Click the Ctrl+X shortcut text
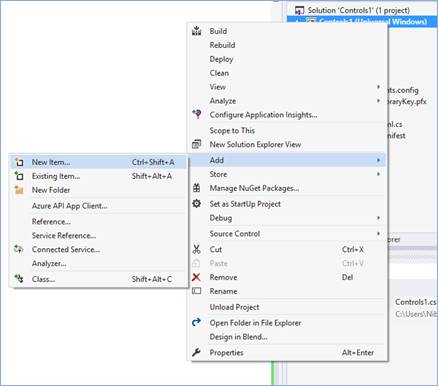The width and height of the screenshot is (438, 386). point(353,249)
